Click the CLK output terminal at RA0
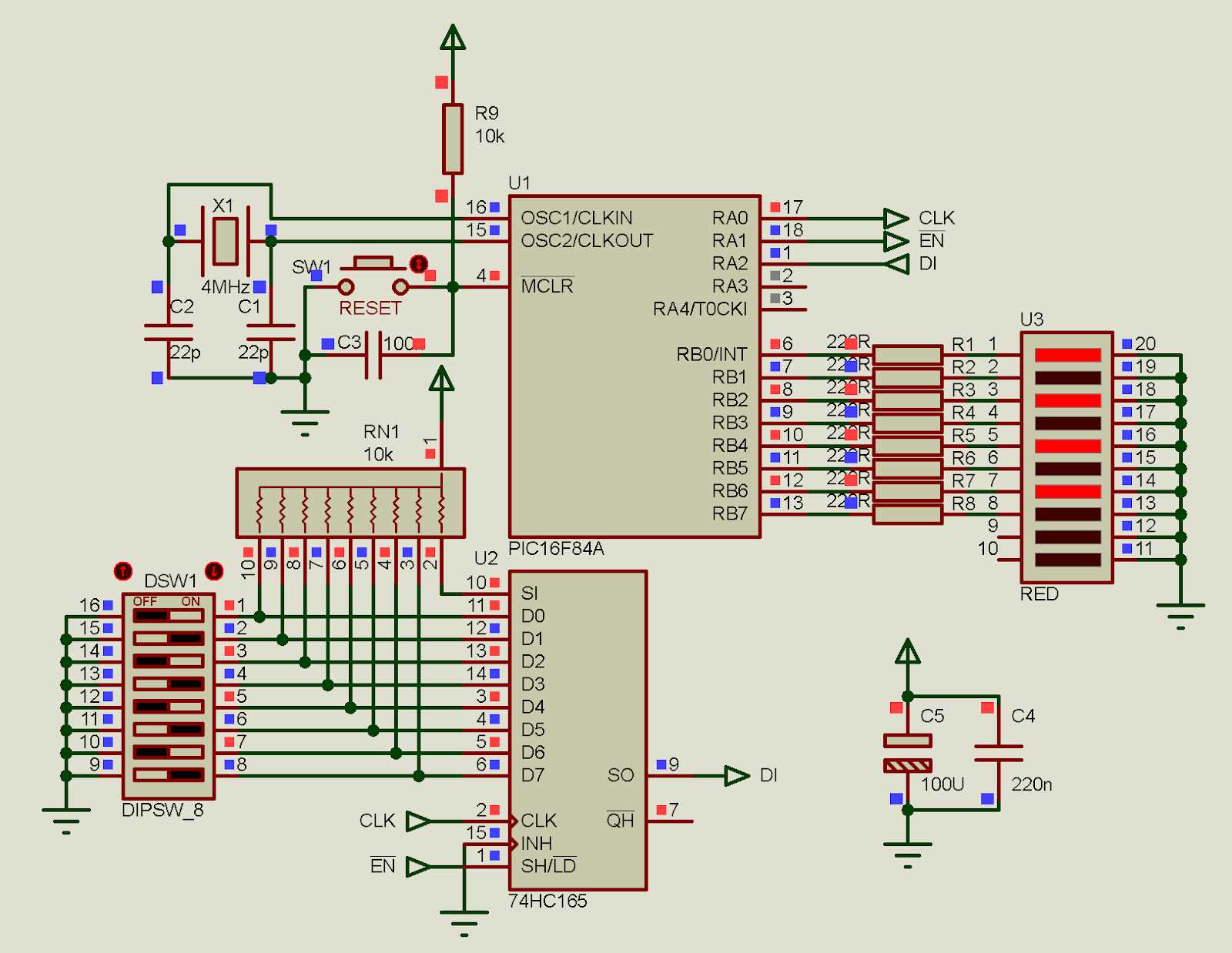This screenshot has width=1232, height=953. [896, 219]
